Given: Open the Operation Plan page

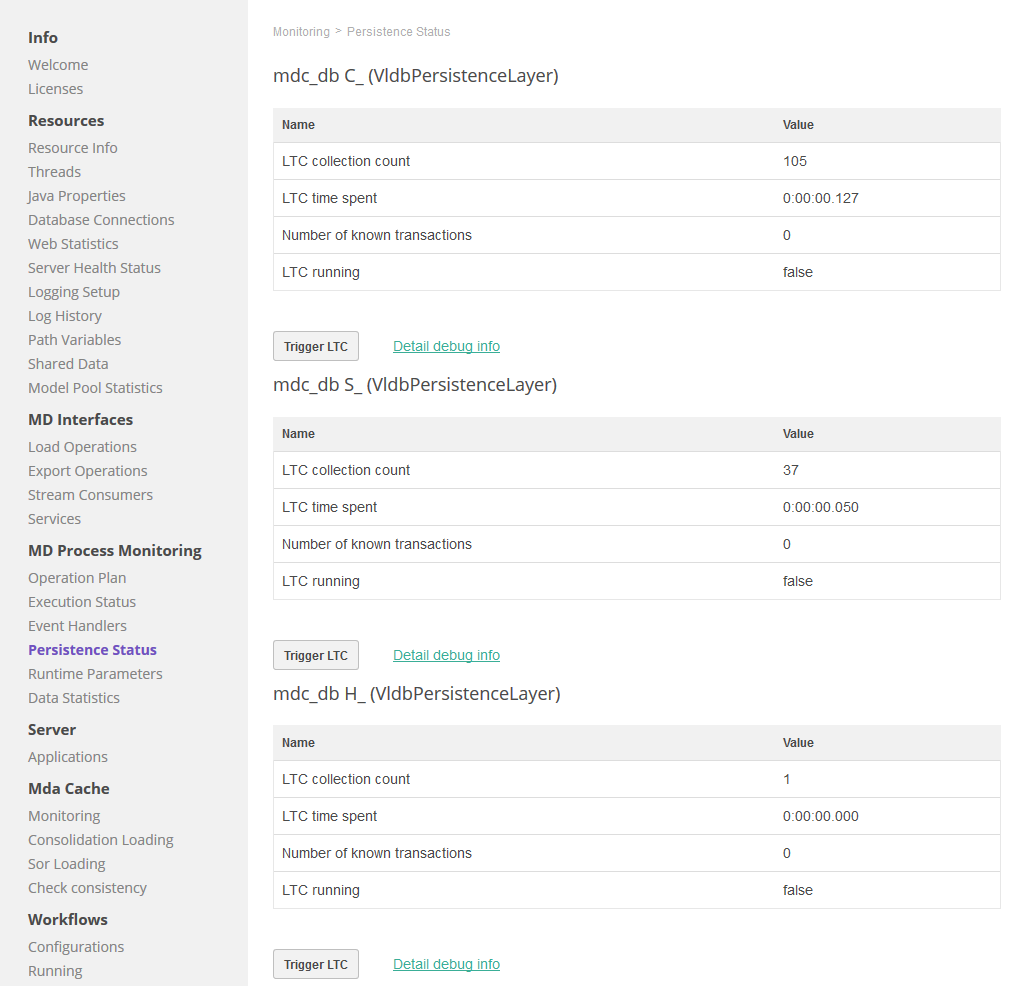Looking at the screenshot, I should (x=77, y=577).
